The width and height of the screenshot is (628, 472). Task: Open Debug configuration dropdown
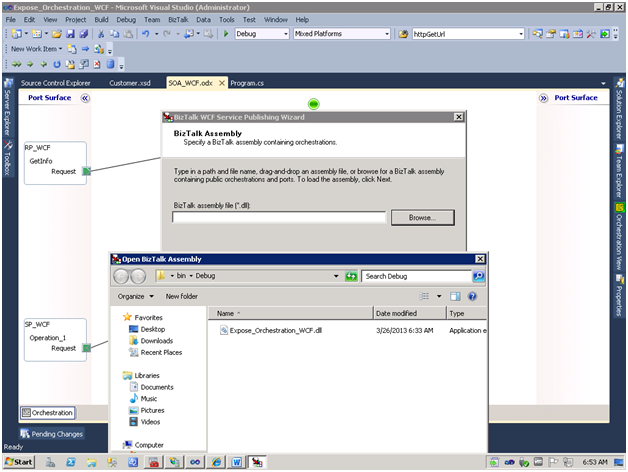[286, 34]
